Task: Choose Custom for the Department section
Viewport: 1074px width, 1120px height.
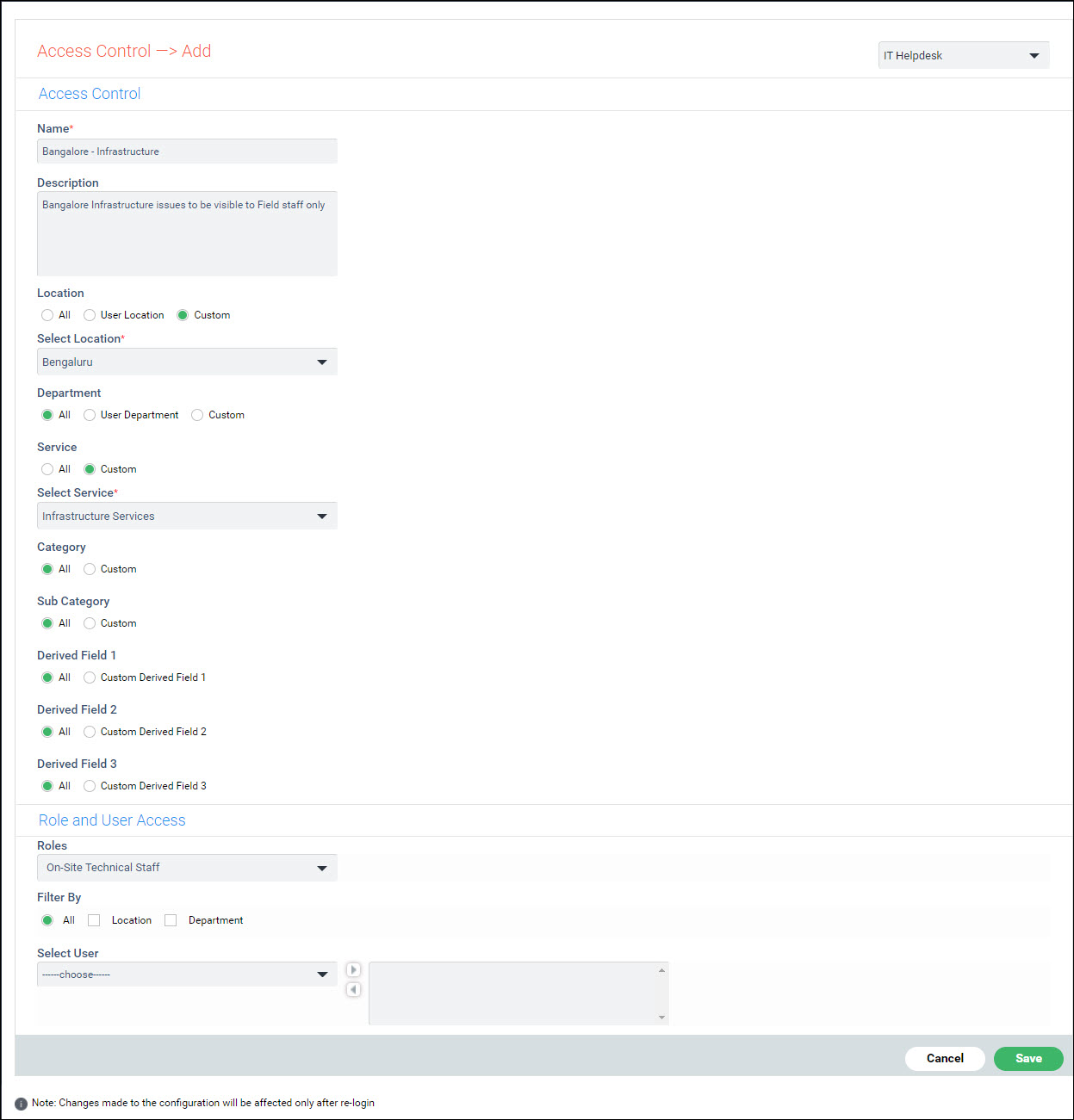Action: pos(197,415)
